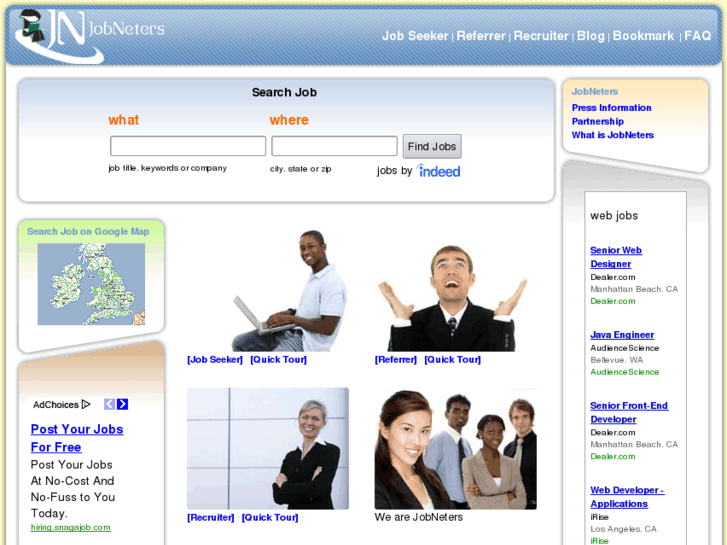This screenshot has height=545, width=727.
Task: Open Java Engineer job listing
Action: click(622, 335)
